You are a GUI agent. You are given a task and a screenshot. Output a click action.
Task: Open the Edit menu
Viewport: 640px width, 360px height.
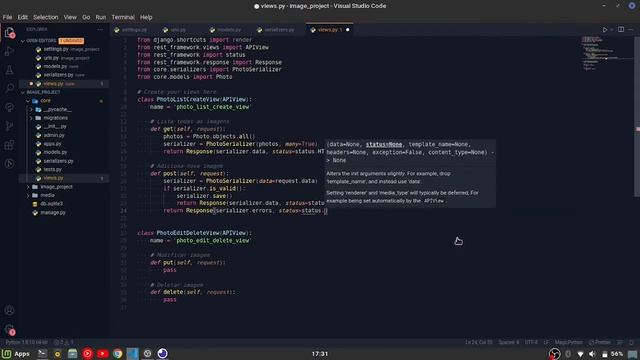[x=22, y=17]
